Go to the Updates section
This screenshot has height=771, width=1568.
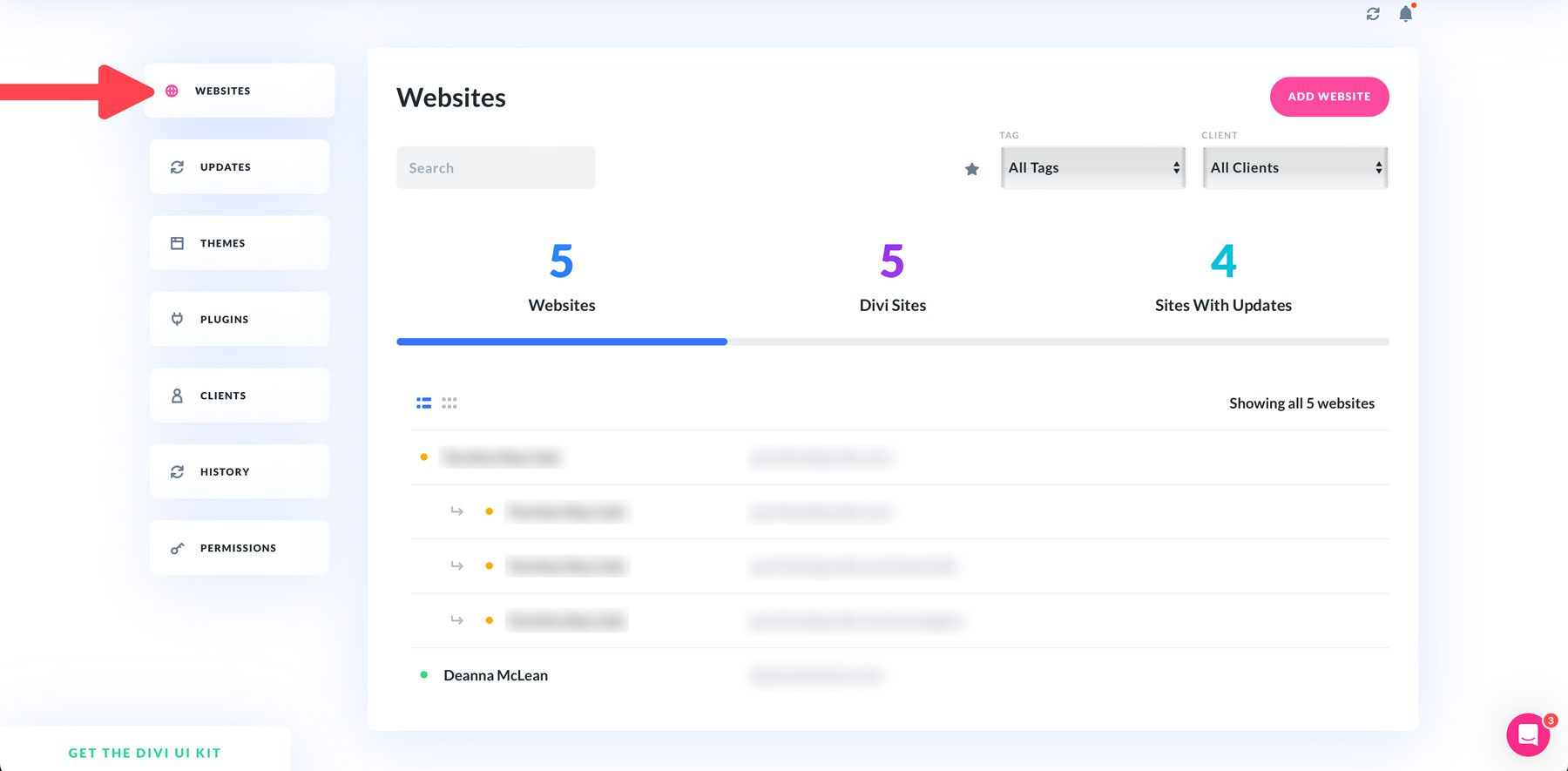tap(240, 166)
